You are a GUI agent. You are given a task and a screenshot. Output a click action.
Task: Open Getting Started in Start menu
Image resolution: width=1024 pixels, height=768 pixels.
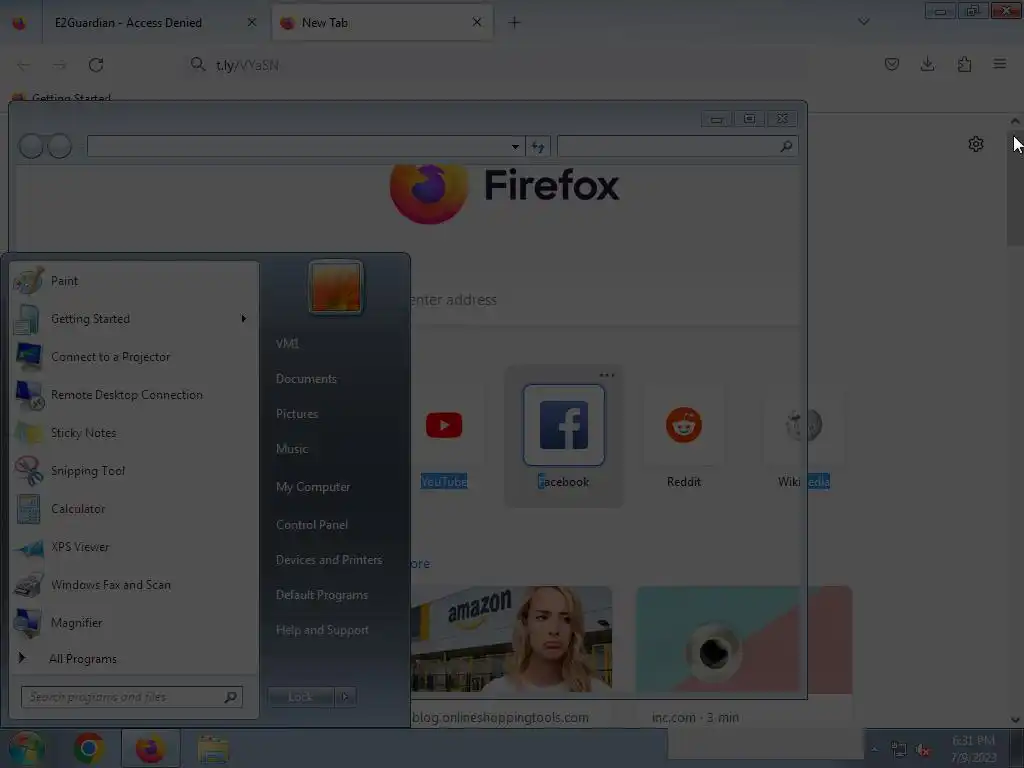[x=134, y=319]
